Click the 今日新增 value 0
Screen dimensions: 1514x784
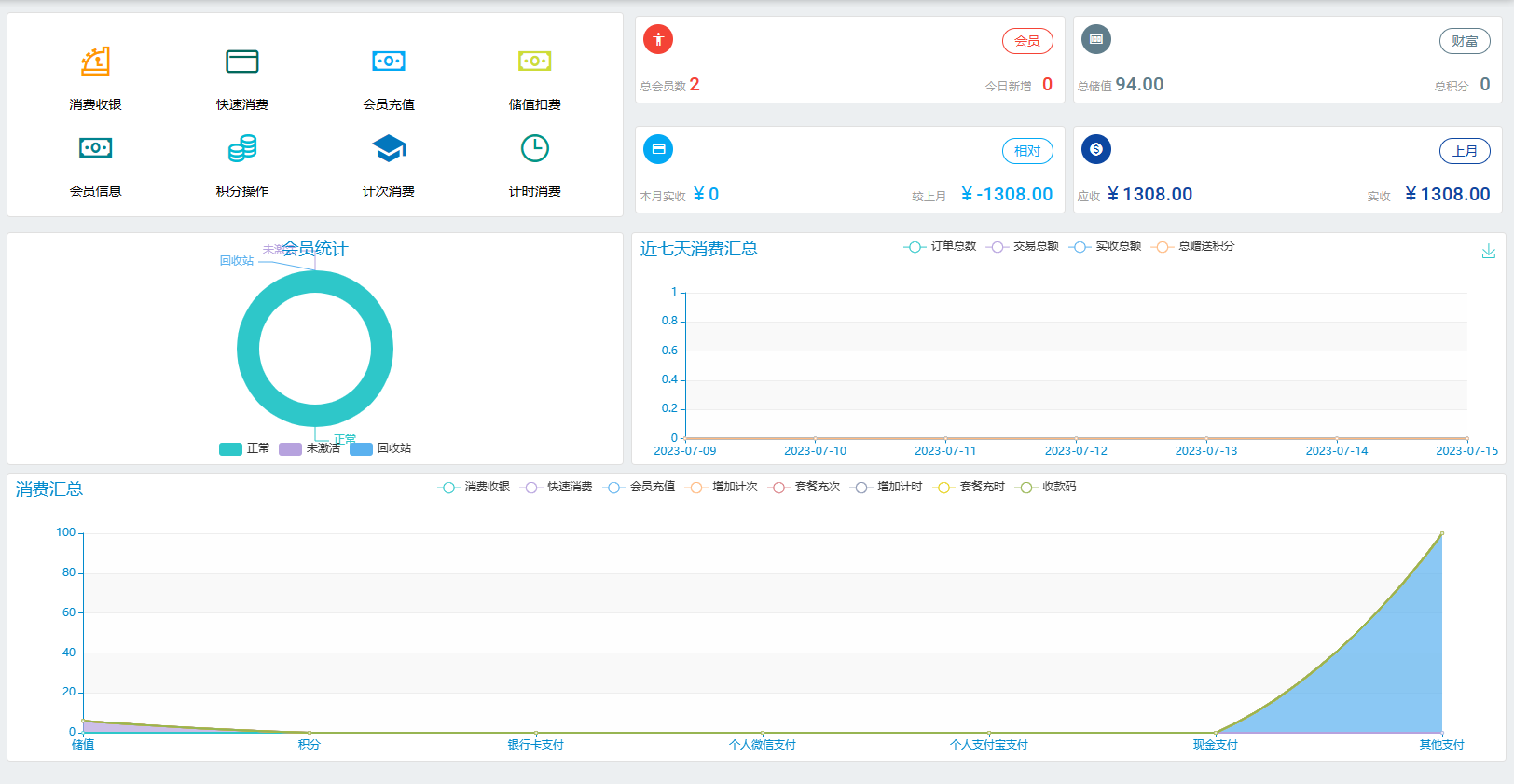(1047, 85)
